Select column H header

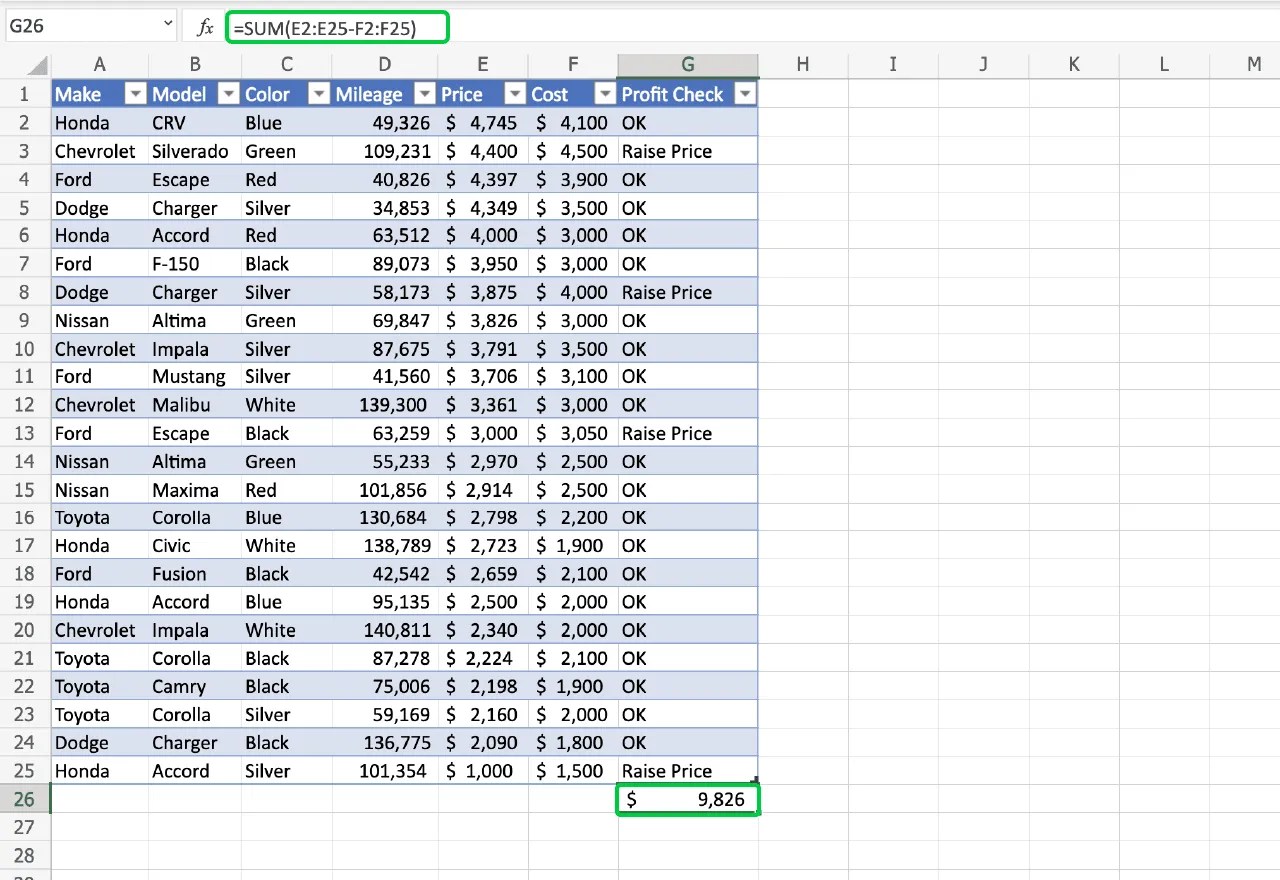[803, 63]
